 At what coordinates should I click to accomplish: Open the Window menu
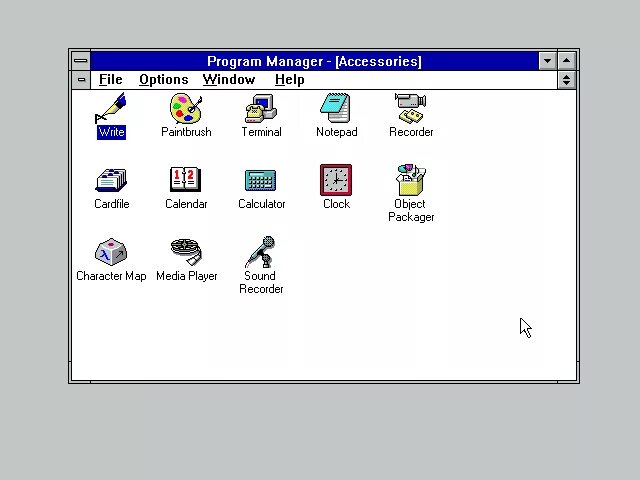229,79
